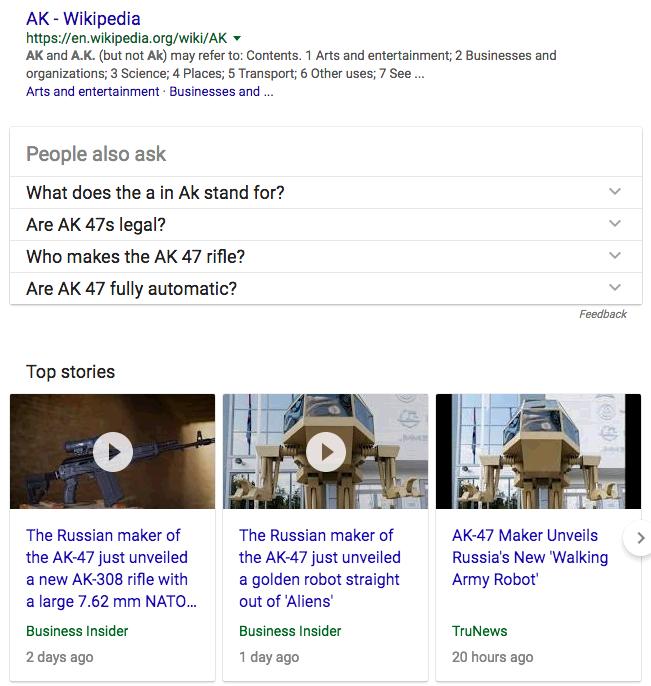Click the '2 days ago' timestamp
This screenshot has width=651, height=686.
(x=60, y=657)
